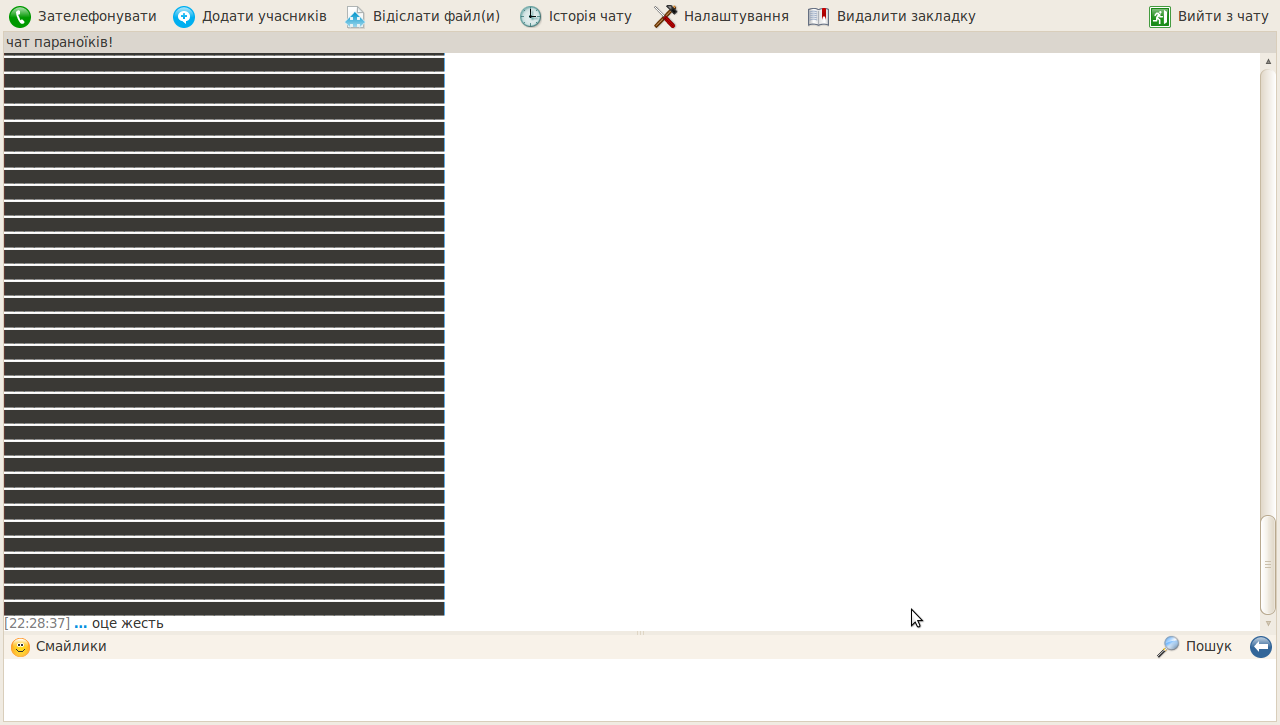Select 'Видалити закладку'
1280x725 pixels.
pos(906,16)
